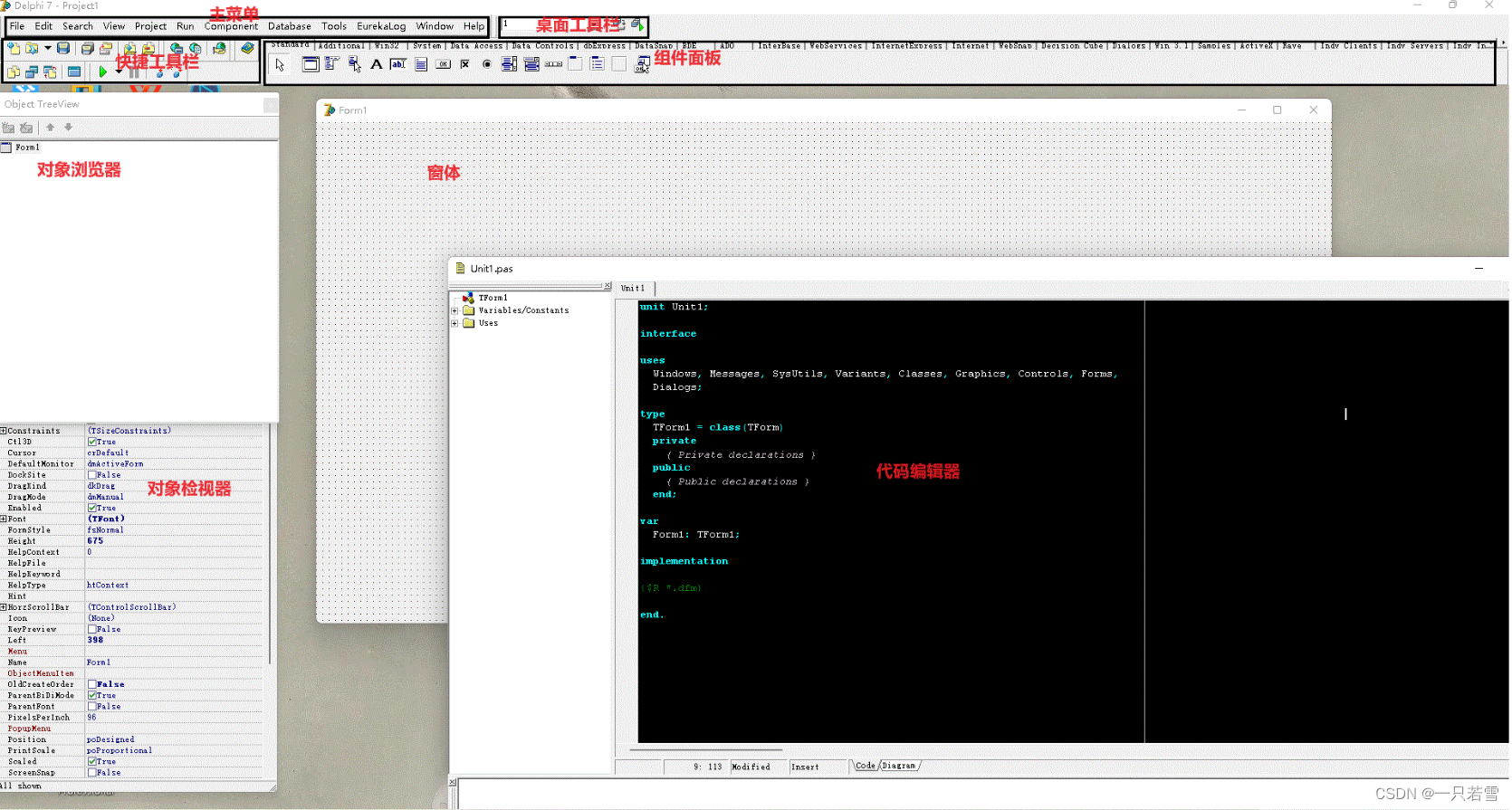Pick the ComboBox component icon

pyautogui.click(x=531, y=64)
